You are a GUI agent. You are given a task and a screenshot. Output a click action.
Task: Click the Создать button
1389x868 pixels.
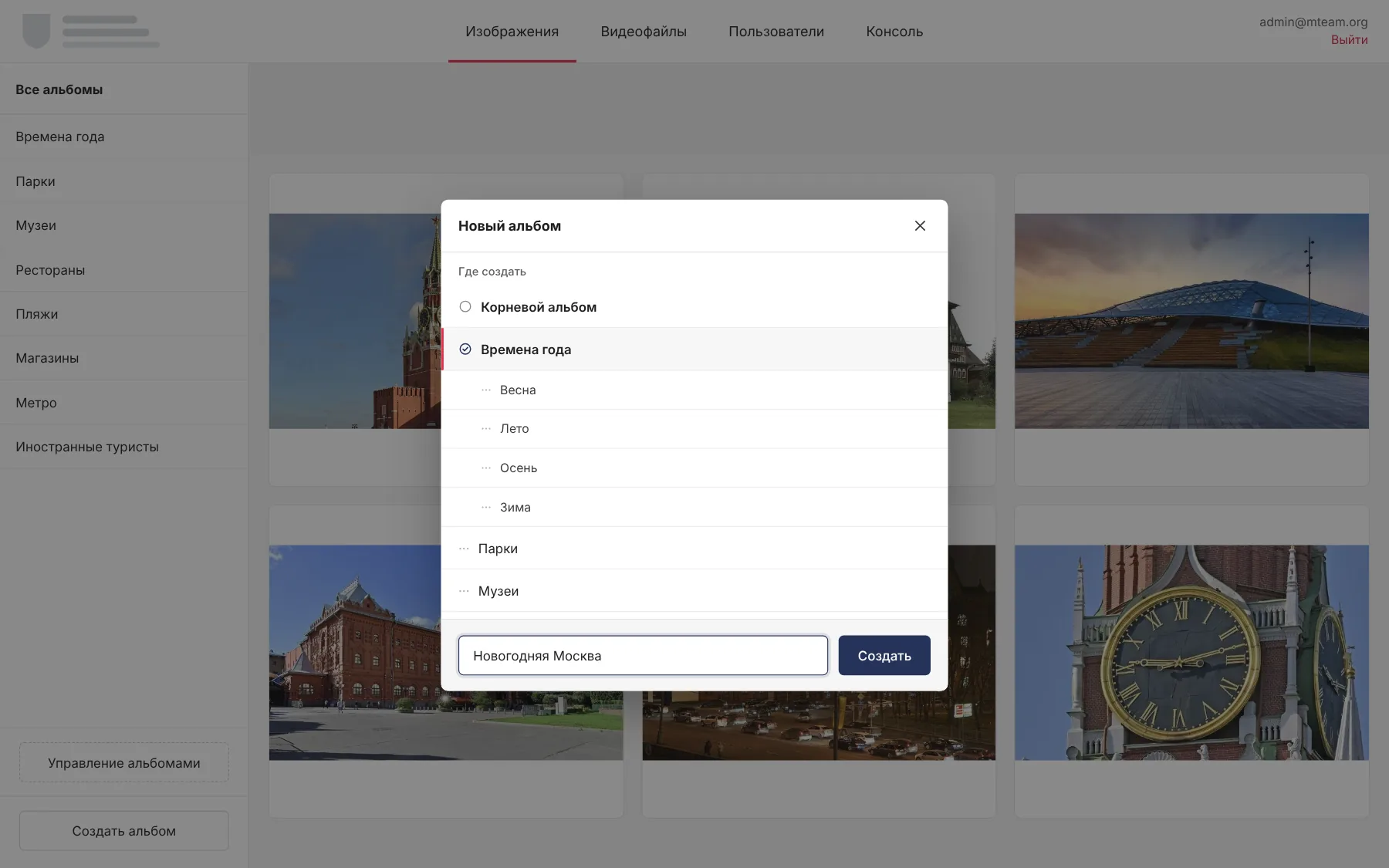[884, 655]
